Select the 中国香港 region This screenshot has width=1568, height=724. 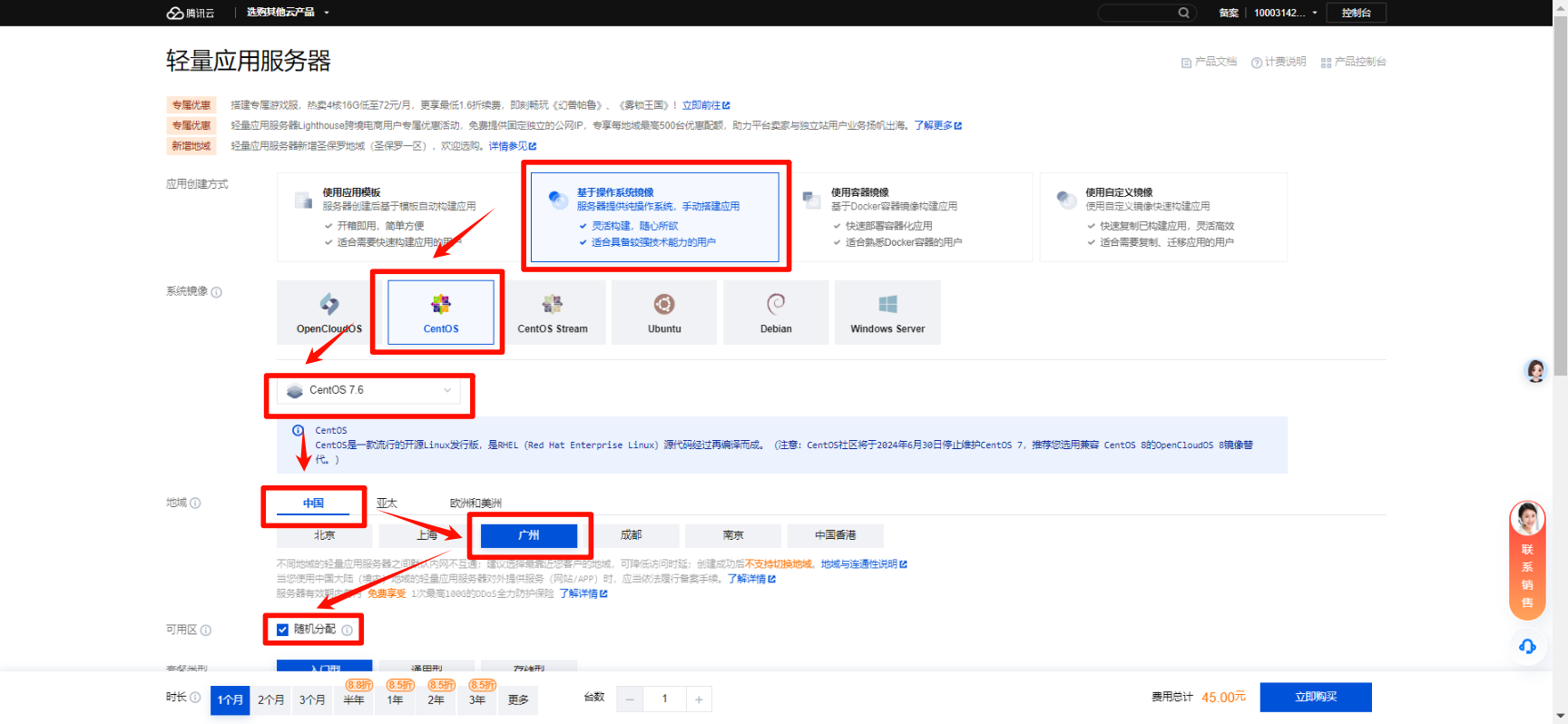pyautogui.click(x=836, y=535)
